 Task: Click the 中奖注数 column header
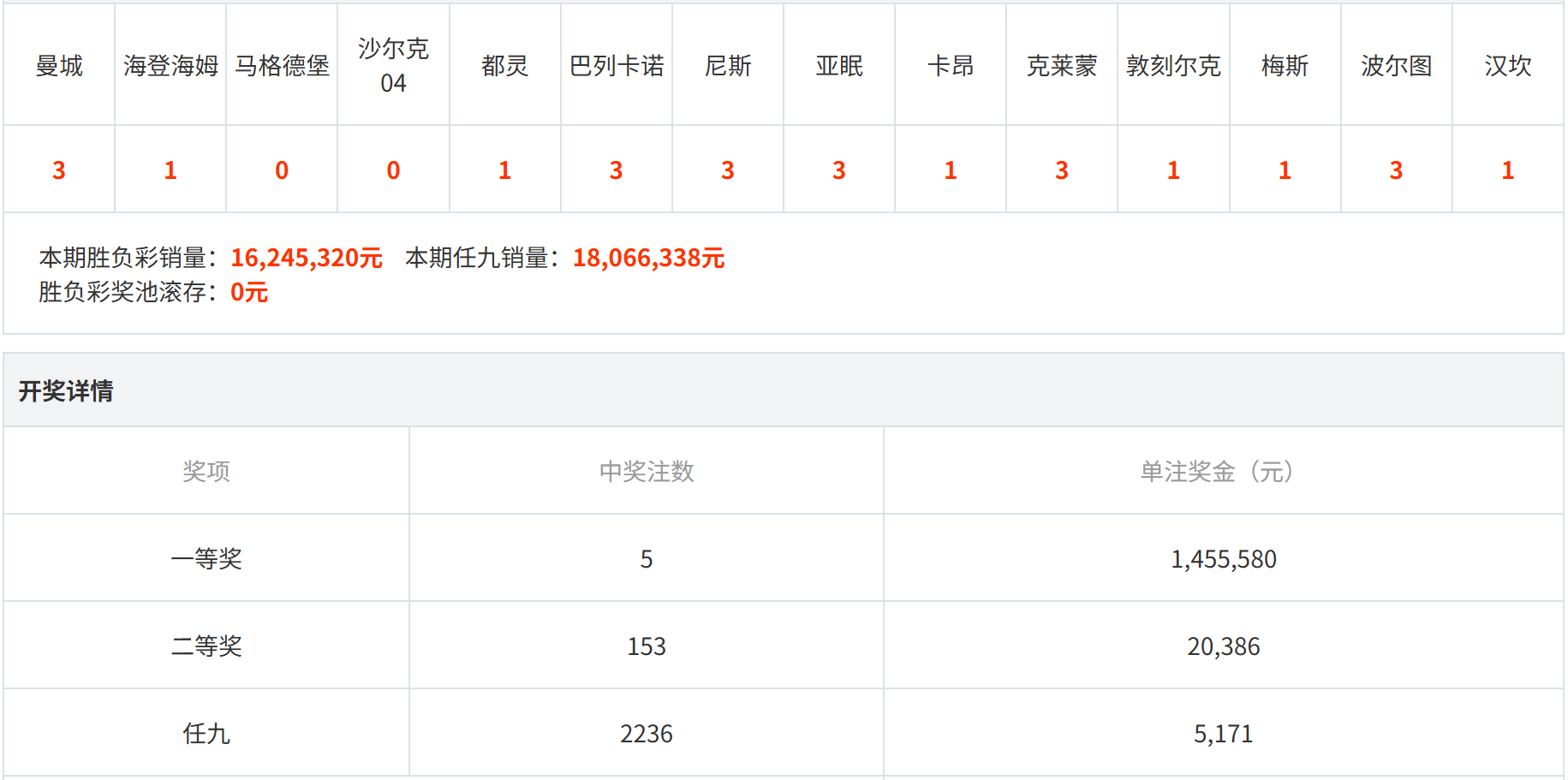(647, 471)
